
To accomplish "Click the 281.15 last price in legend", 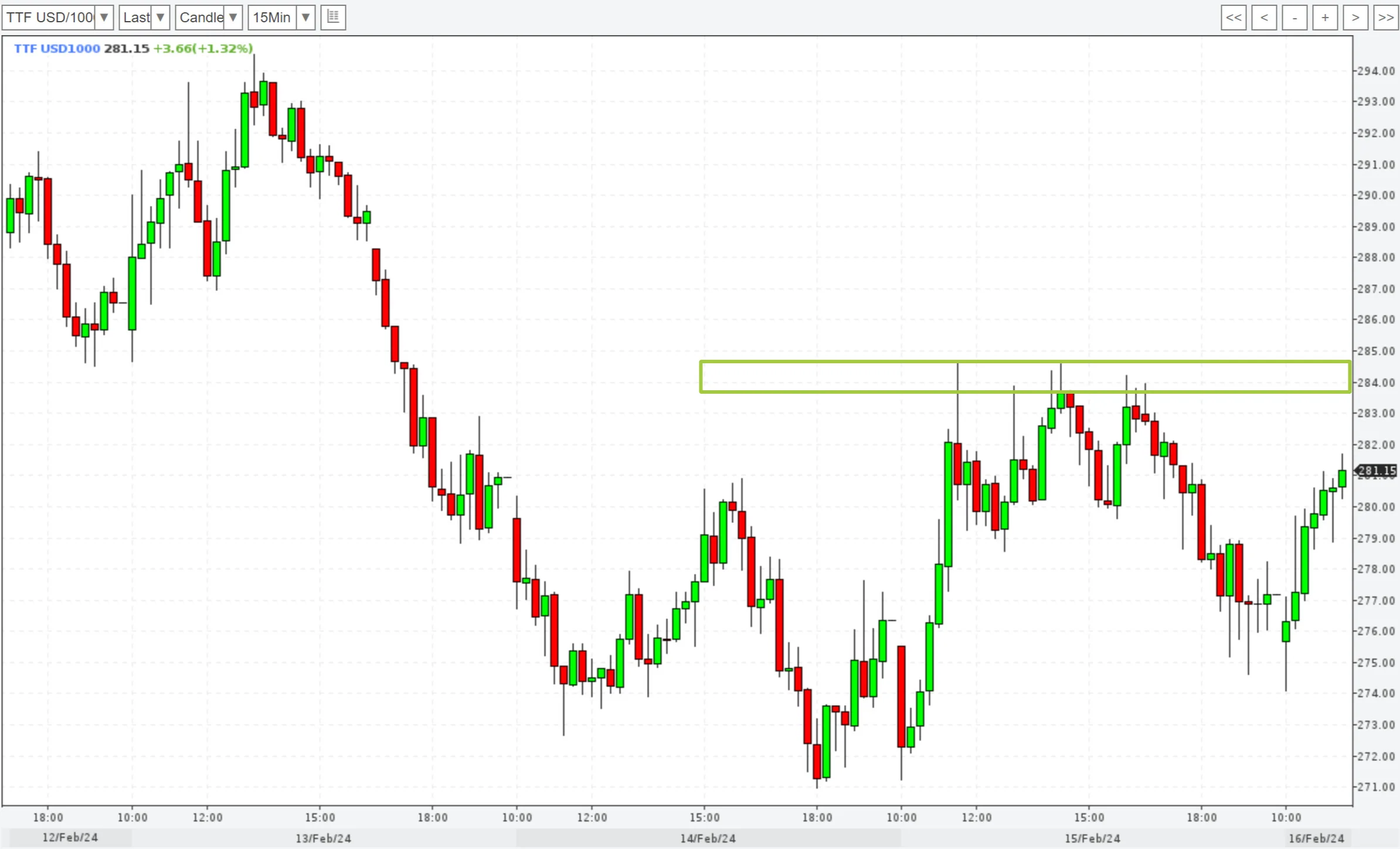I will pos(127,48).
